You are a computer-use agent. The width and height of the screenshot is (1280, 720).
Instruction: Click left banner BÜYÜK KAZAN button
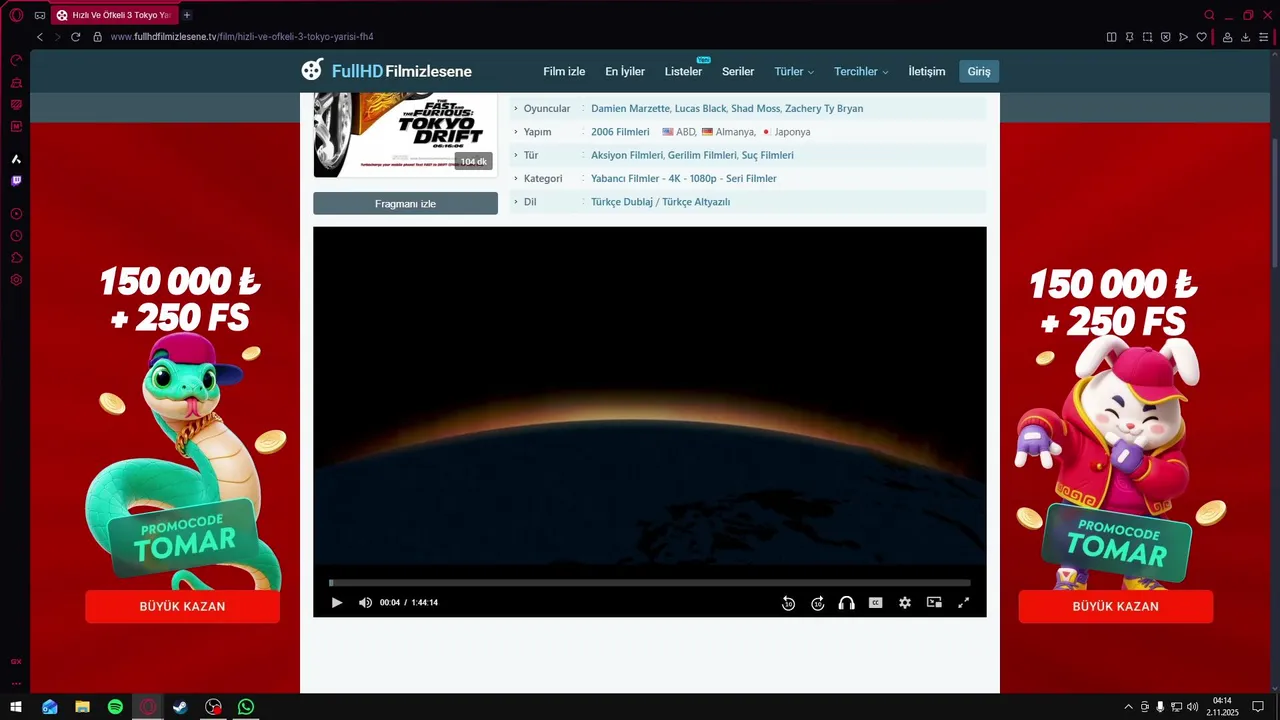tap(182, 607)
